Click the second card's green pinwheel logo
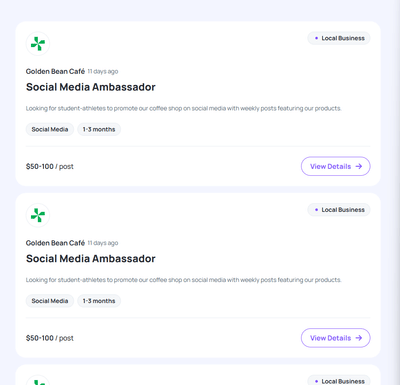 pyautogui.click(x=38, y=215)
